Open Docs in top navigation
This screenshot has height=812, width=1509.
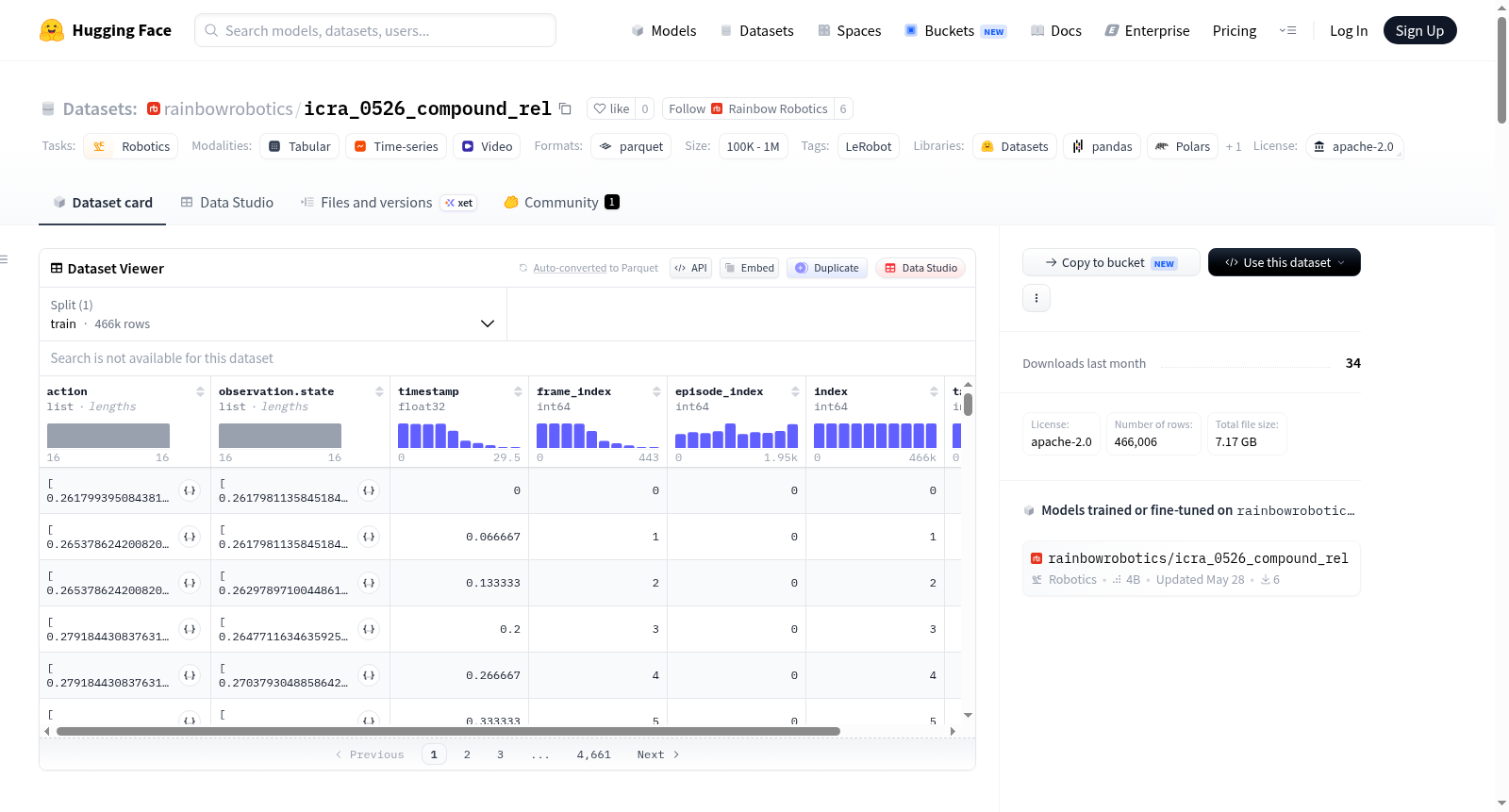[1056, 31]
